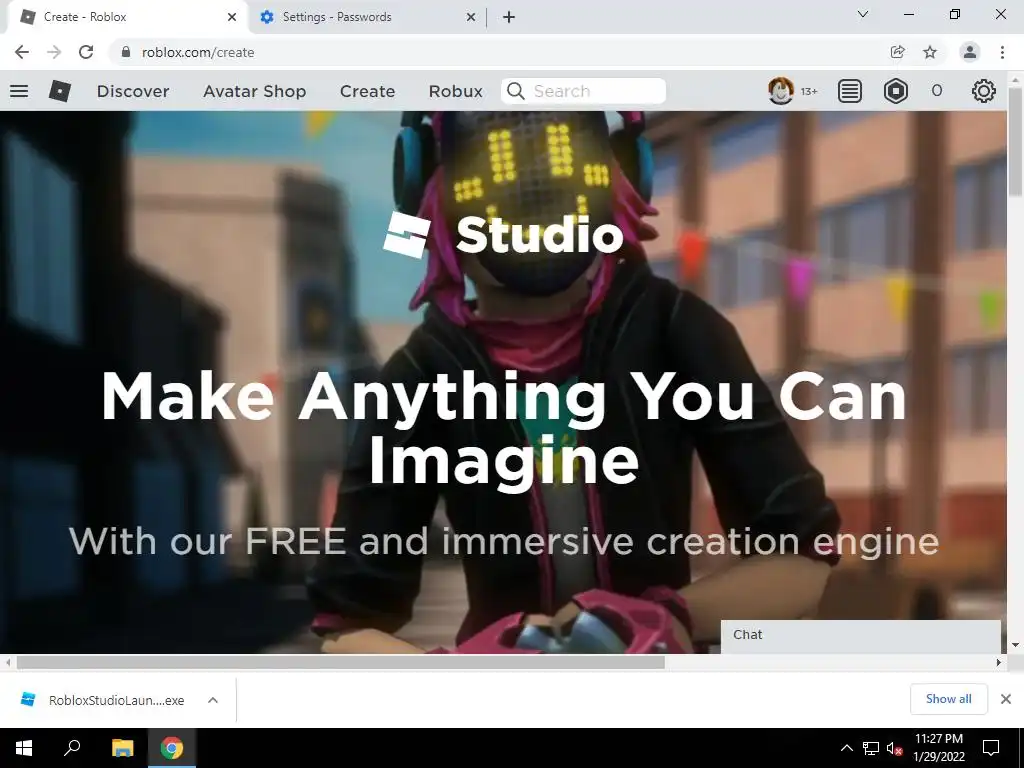Bookmark this page with the star icon
Viewport: 1024px width, 768px height.
(x=930, y=52)
